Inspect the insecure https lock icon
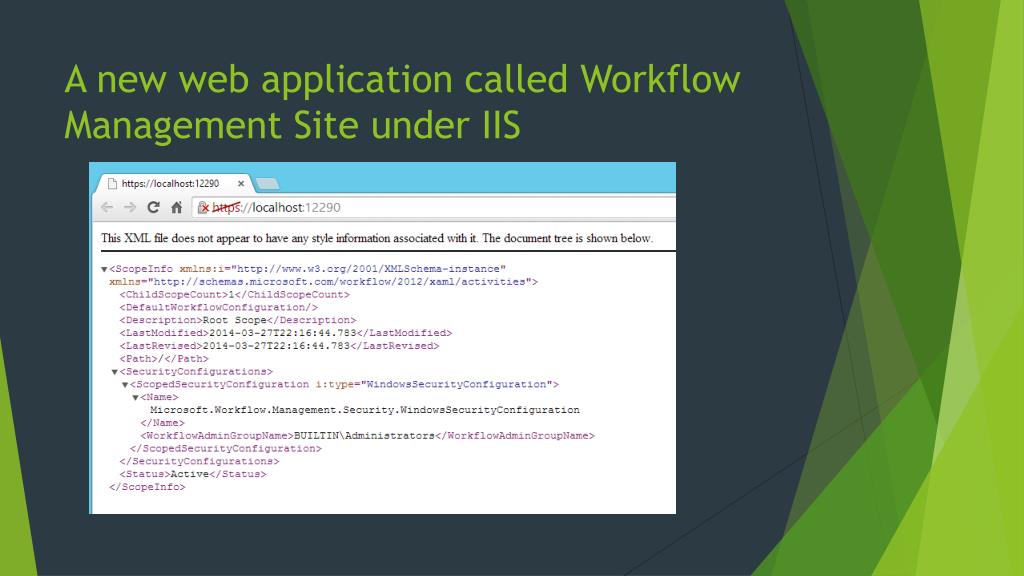Image resolution: width=1024 pixels, height=576 pixels. pos(203,208)
